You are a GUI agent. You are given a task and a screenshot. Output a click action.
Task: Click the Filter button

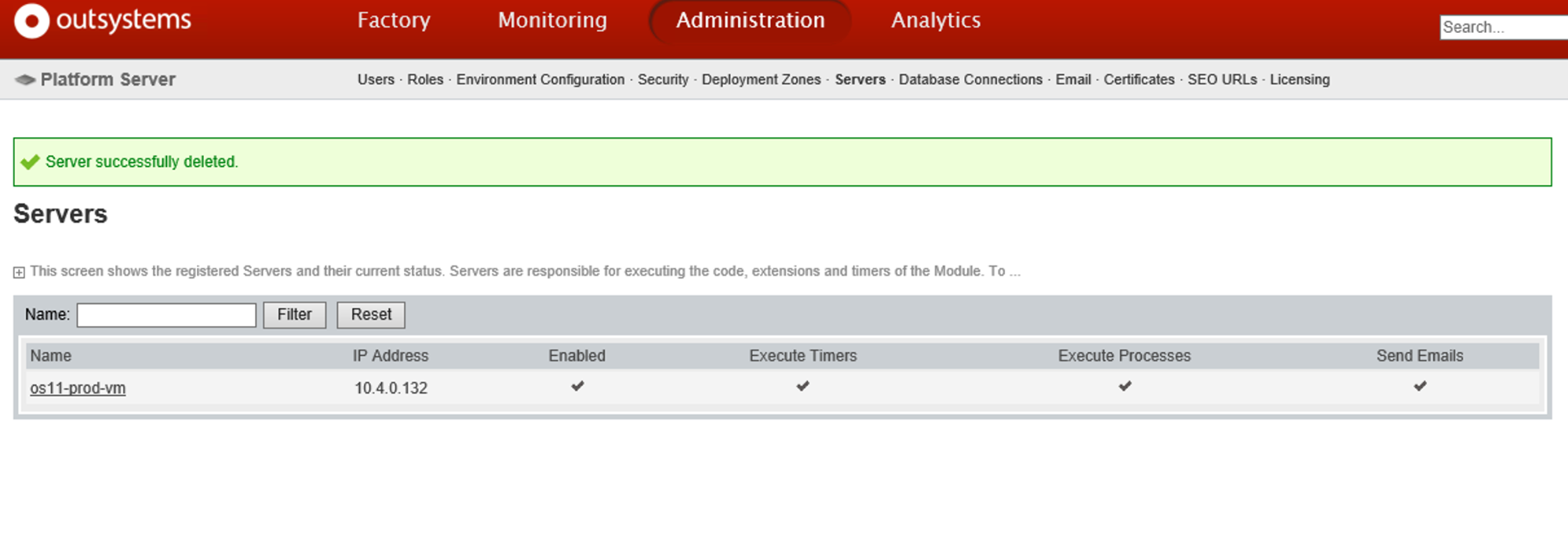point(294,314)
